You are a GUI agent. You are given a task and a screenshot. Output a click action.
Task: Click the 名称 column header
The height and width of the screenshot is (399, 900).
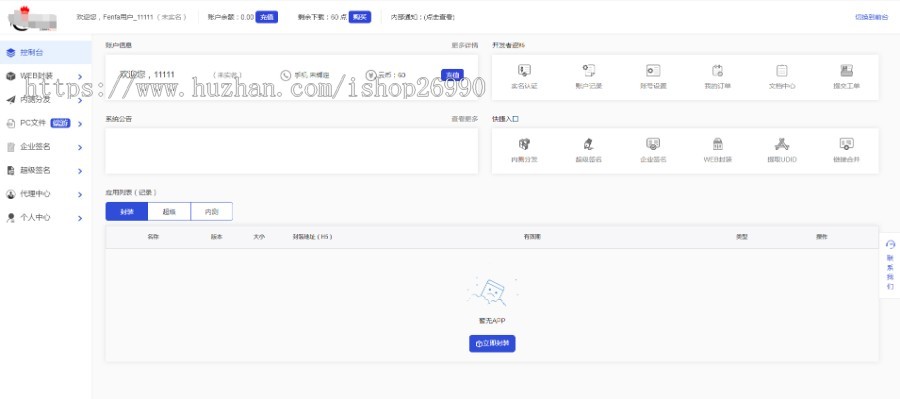point(153,237)
